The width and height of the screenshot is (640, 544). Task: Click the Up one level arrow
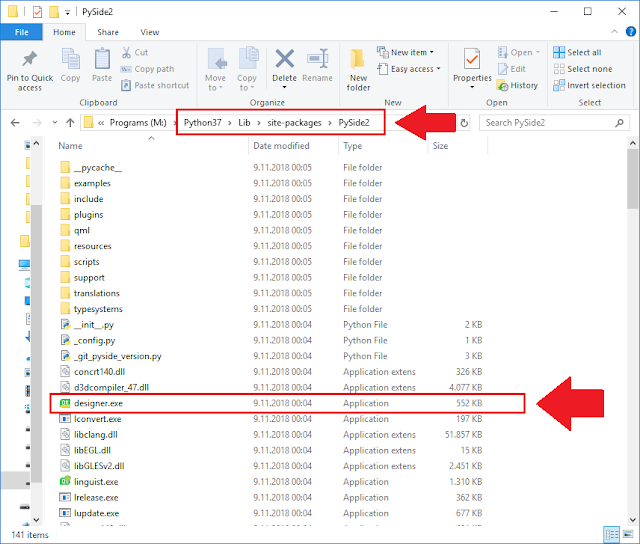pyautogui.click(x=70, y=122)
